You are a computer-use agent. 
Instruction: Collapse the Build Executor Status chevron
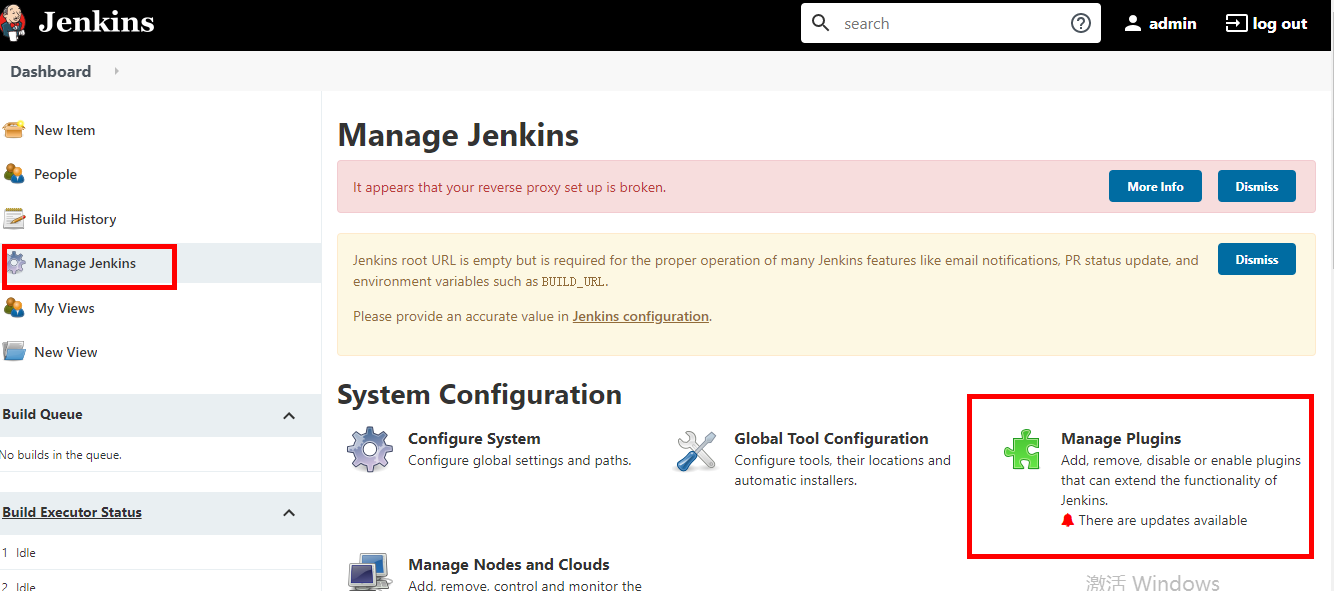tap(289, 513)
